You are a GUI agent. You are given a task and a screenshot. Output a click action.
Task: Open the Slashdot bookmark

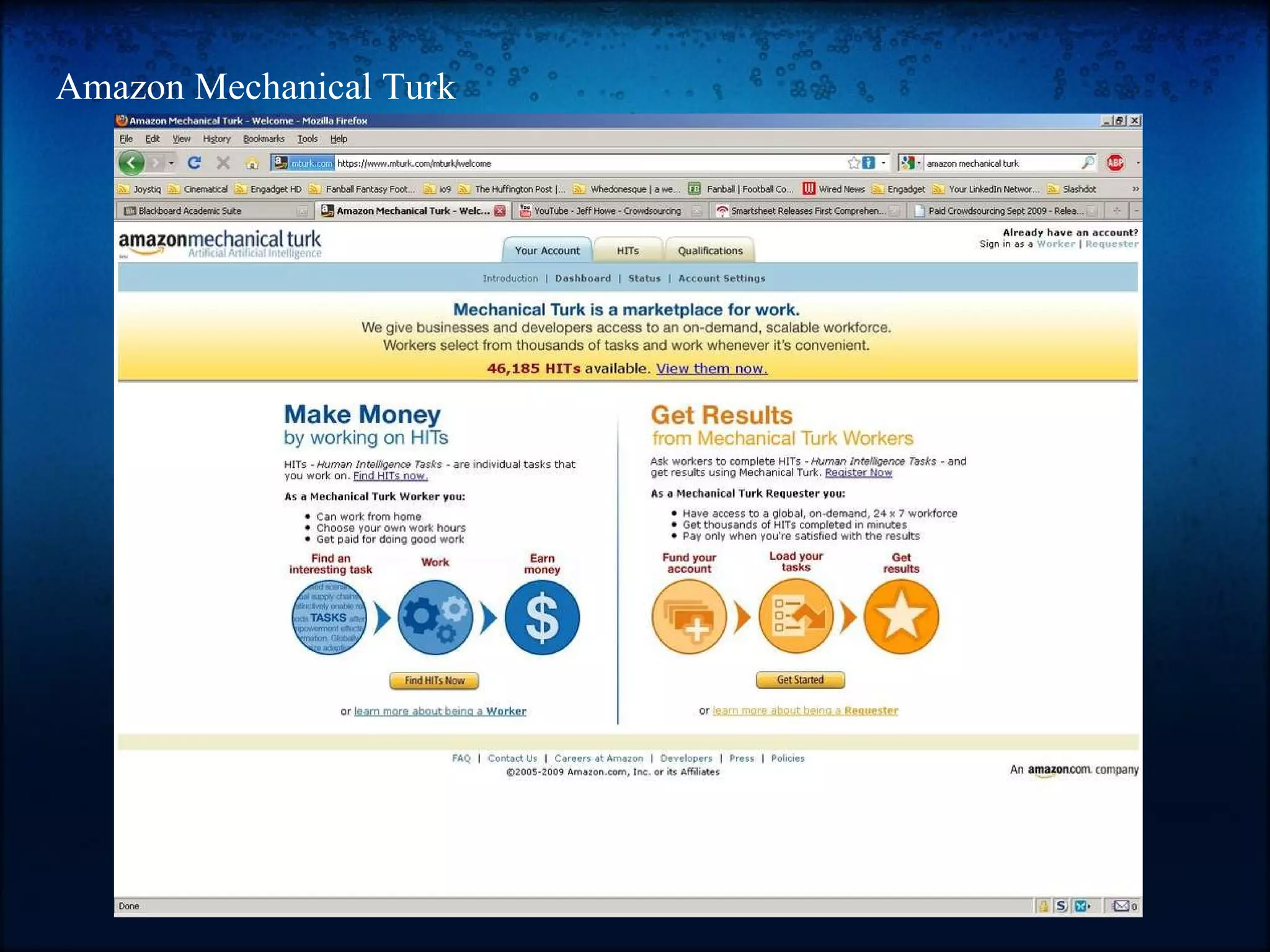tap(1072, 189)
